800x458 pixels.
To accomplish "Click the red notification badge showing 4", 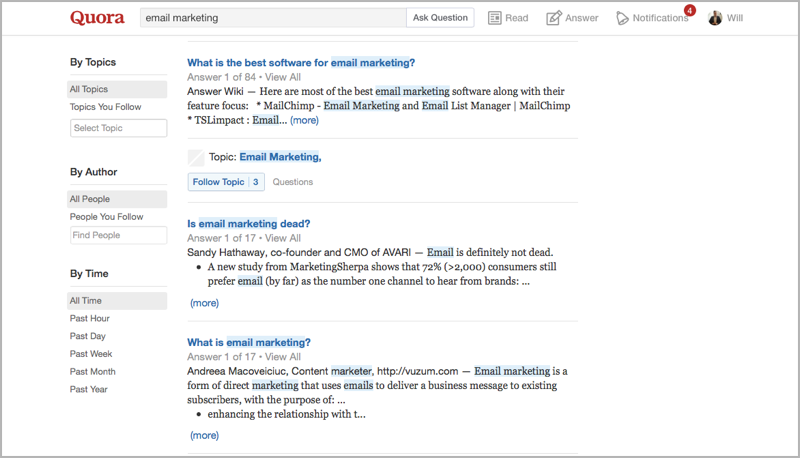I will [x=690, y=10].
